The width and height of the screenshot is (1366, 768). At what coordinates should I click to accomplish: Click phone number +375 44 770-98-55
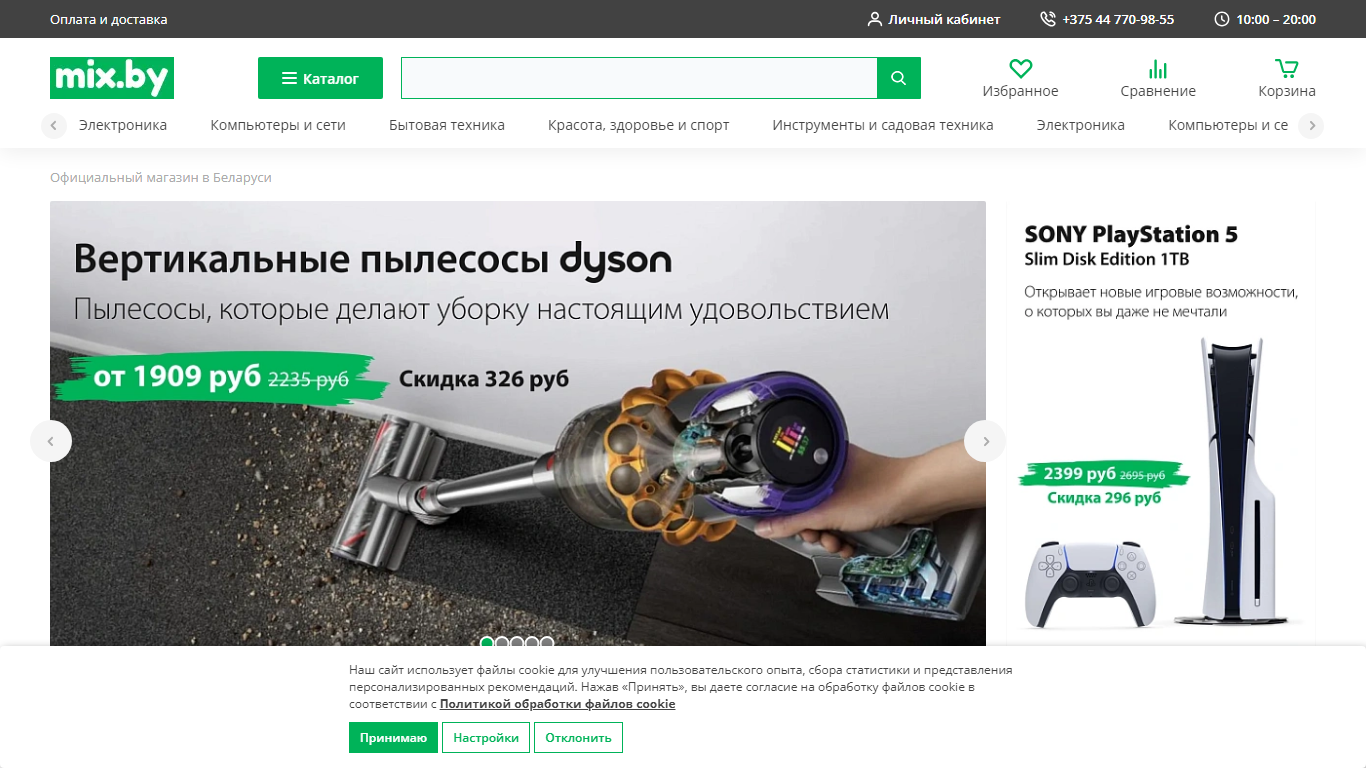click(1107, 19)
